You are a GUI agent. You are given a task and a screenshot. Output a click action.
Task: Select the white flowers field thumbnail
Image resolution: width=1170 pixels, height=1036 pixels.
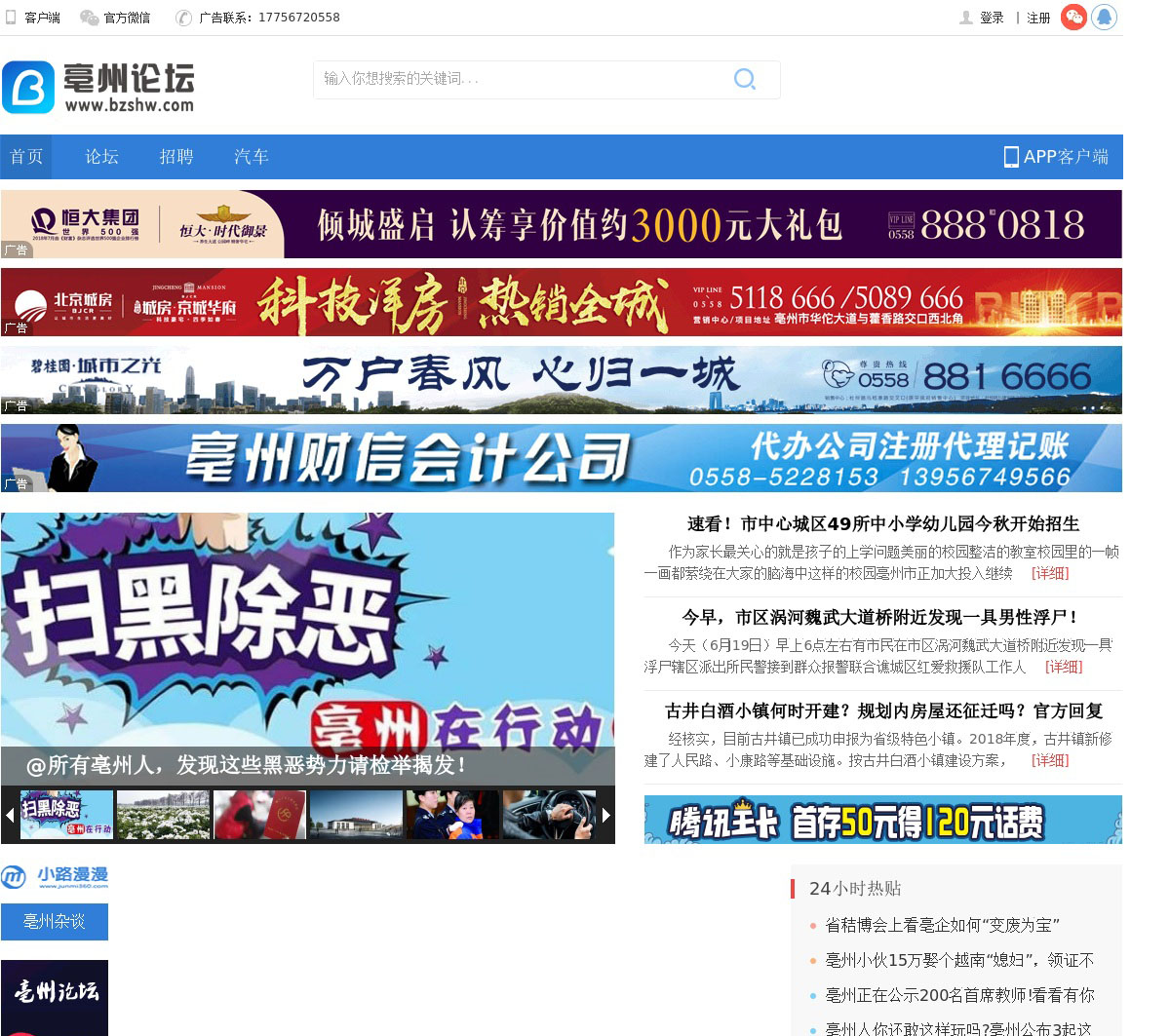(x=164, y=815)
